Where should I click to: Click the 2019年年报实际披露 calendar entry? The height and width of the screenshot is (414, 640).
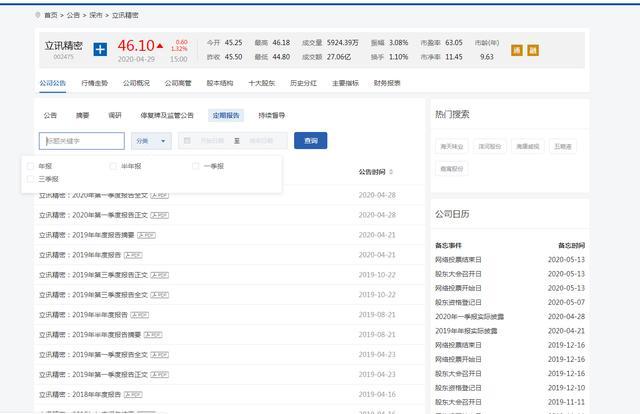(x=466, y=331)
